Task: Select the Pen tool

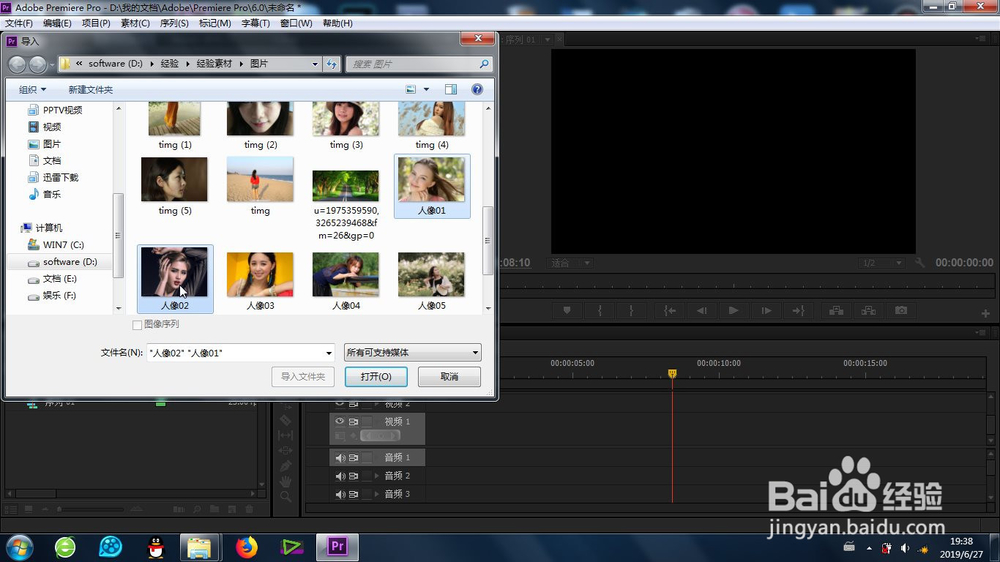Action: click(286, 466)
